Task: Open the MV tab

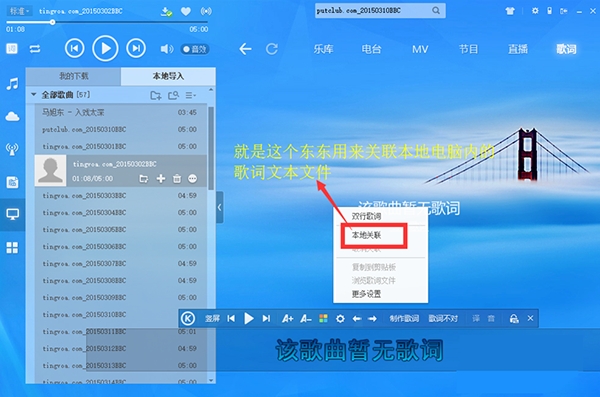Action: (420, 49)
